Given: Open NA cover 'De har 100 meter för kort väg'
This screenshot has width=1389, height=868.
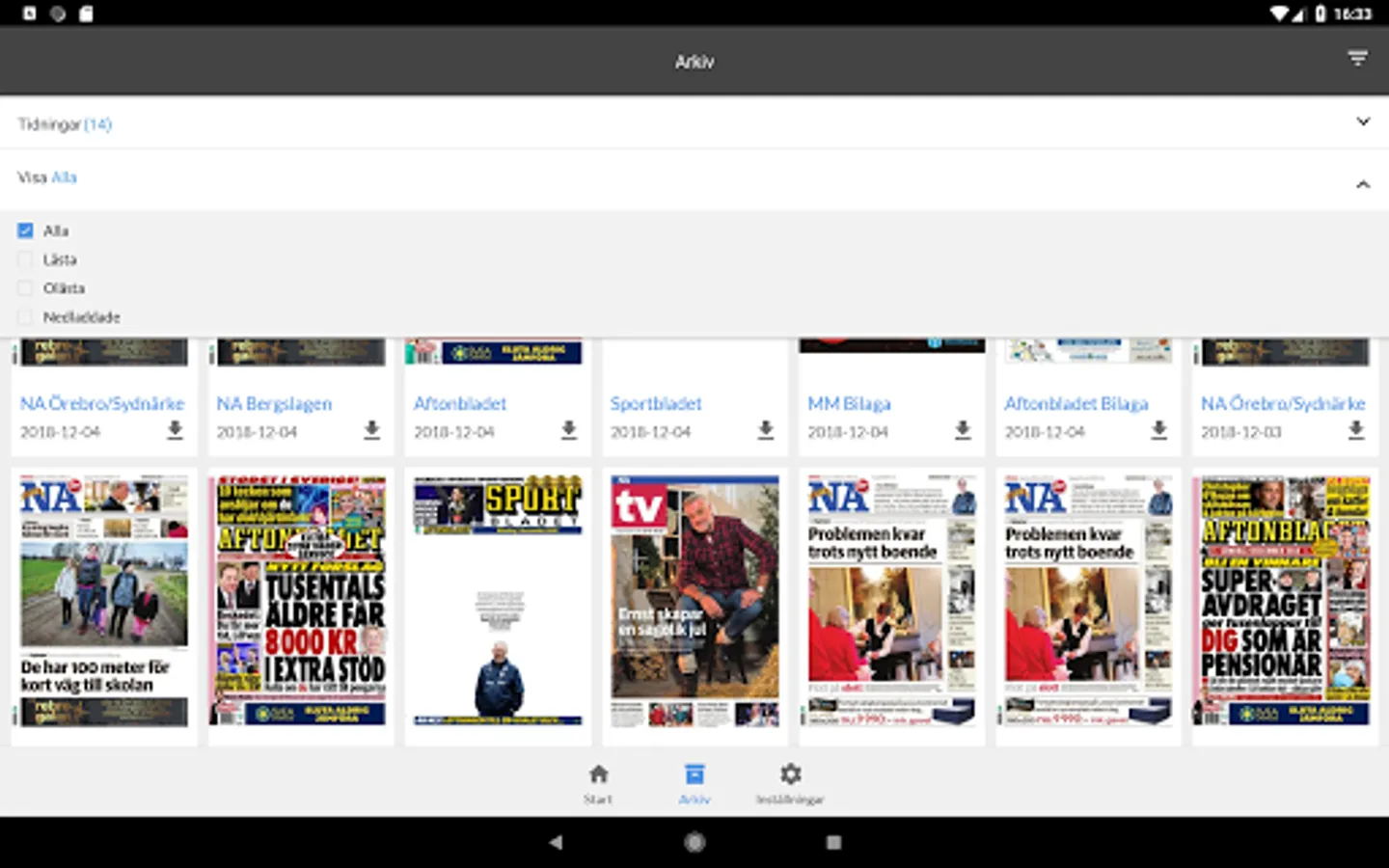Looking at the screenshot, I should (104, 601).
